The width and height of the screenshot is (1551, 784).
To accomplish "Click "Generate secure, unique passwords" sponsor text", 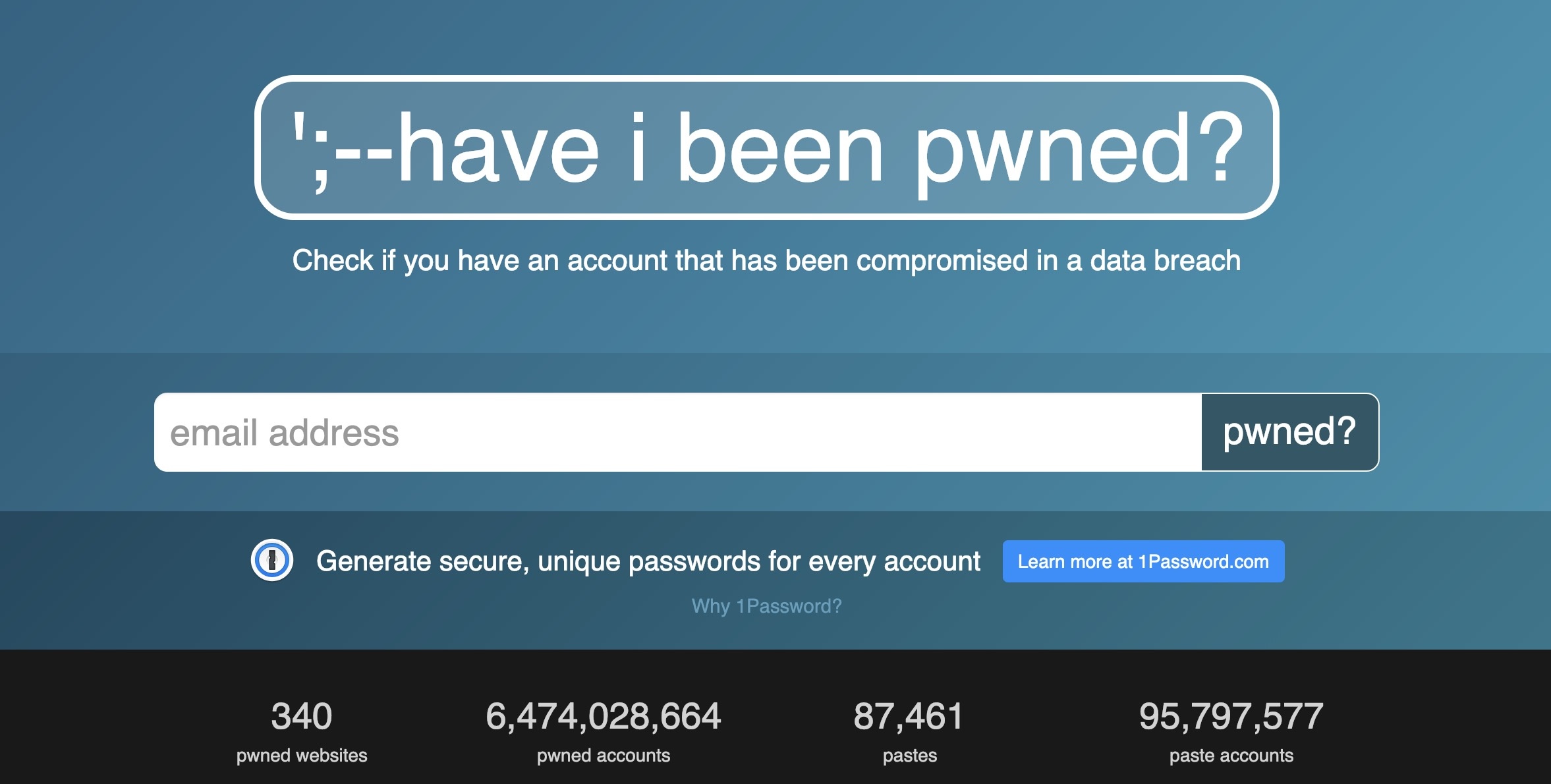I will (648, 561).
